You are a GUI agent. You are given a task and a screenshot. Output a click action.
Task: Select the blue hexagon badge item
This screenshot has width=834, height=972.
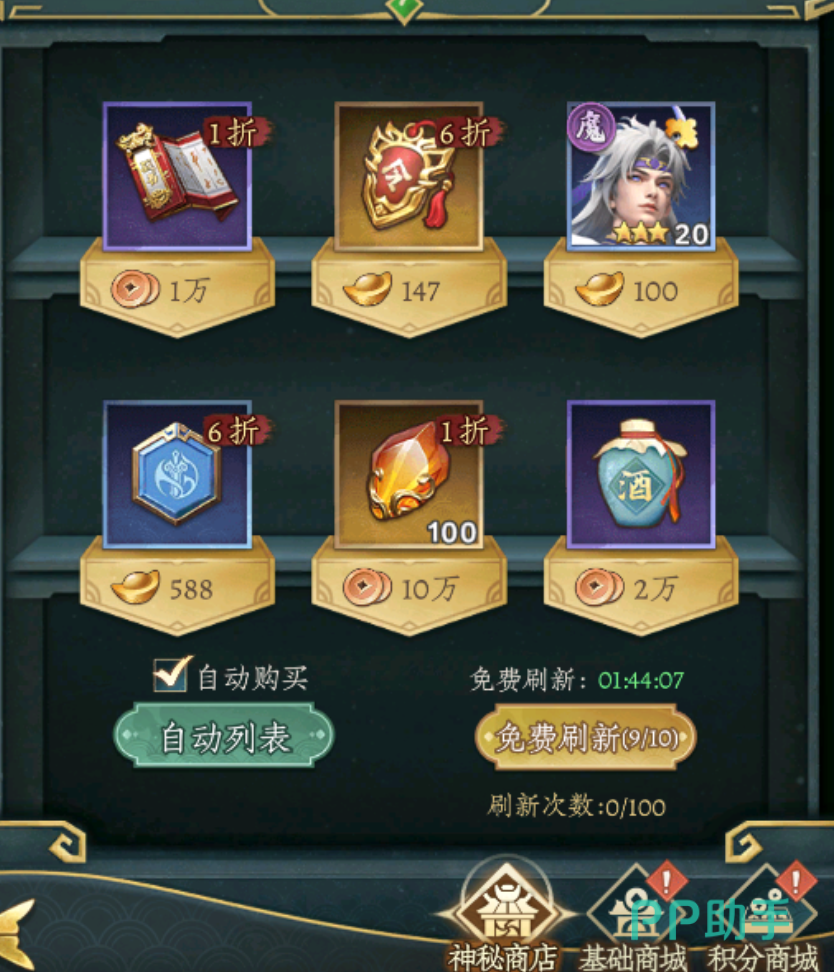[x=177, y=474]
